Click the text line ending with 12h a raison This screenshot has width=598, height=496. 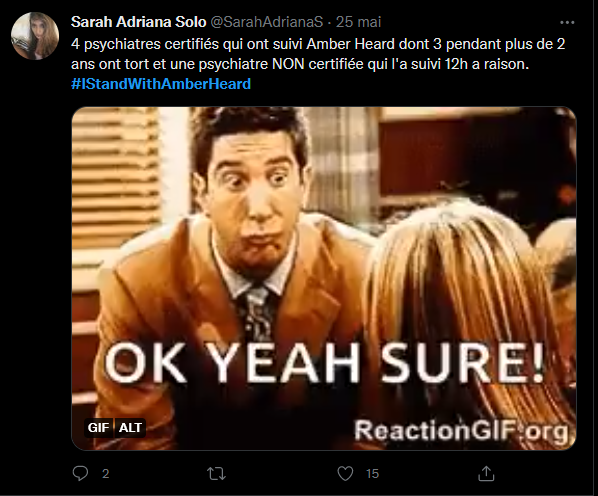pyautogui.click(x=300, y=64)
